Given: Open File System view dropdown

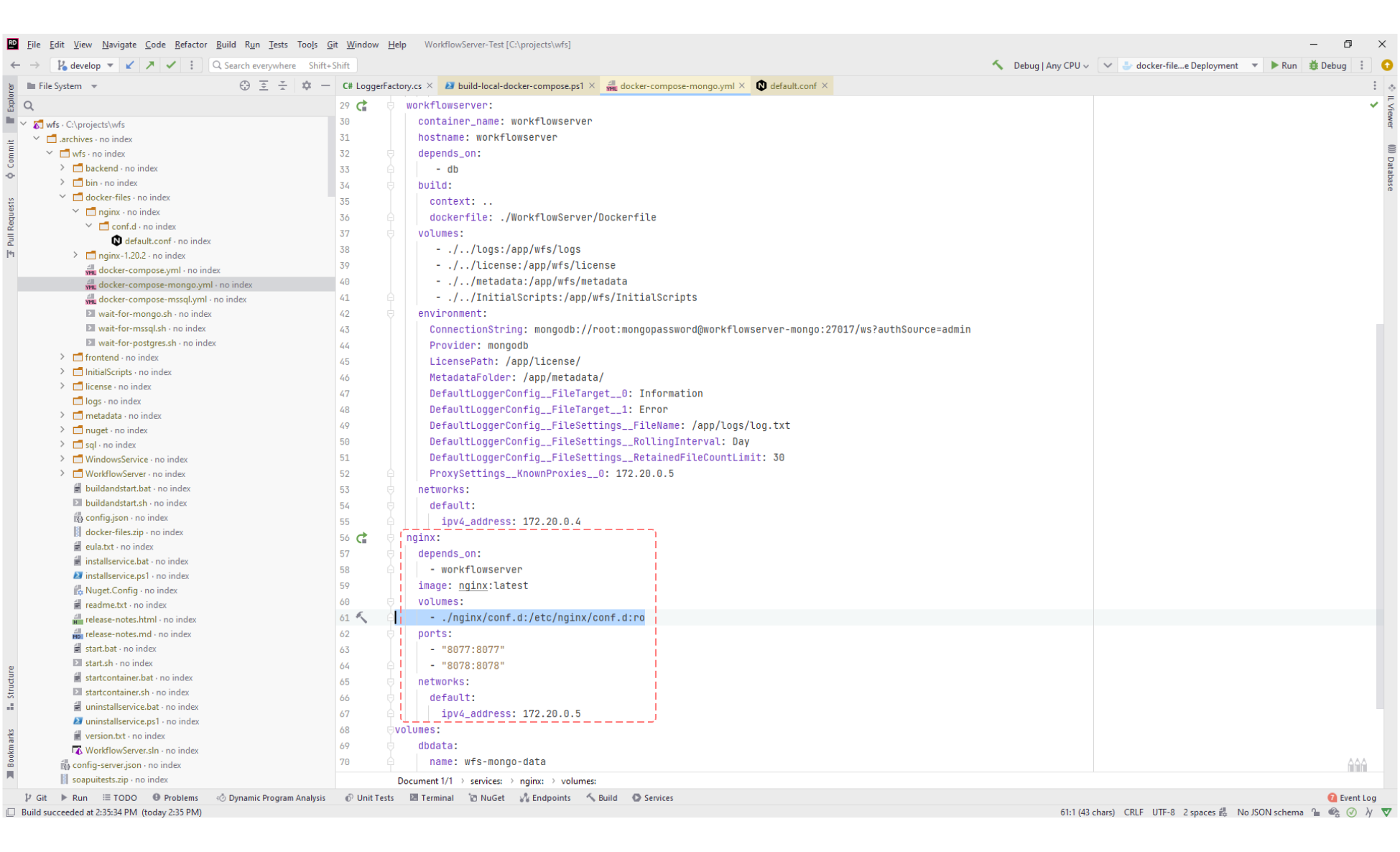Looking at the screenshot, I should [62, 86].
